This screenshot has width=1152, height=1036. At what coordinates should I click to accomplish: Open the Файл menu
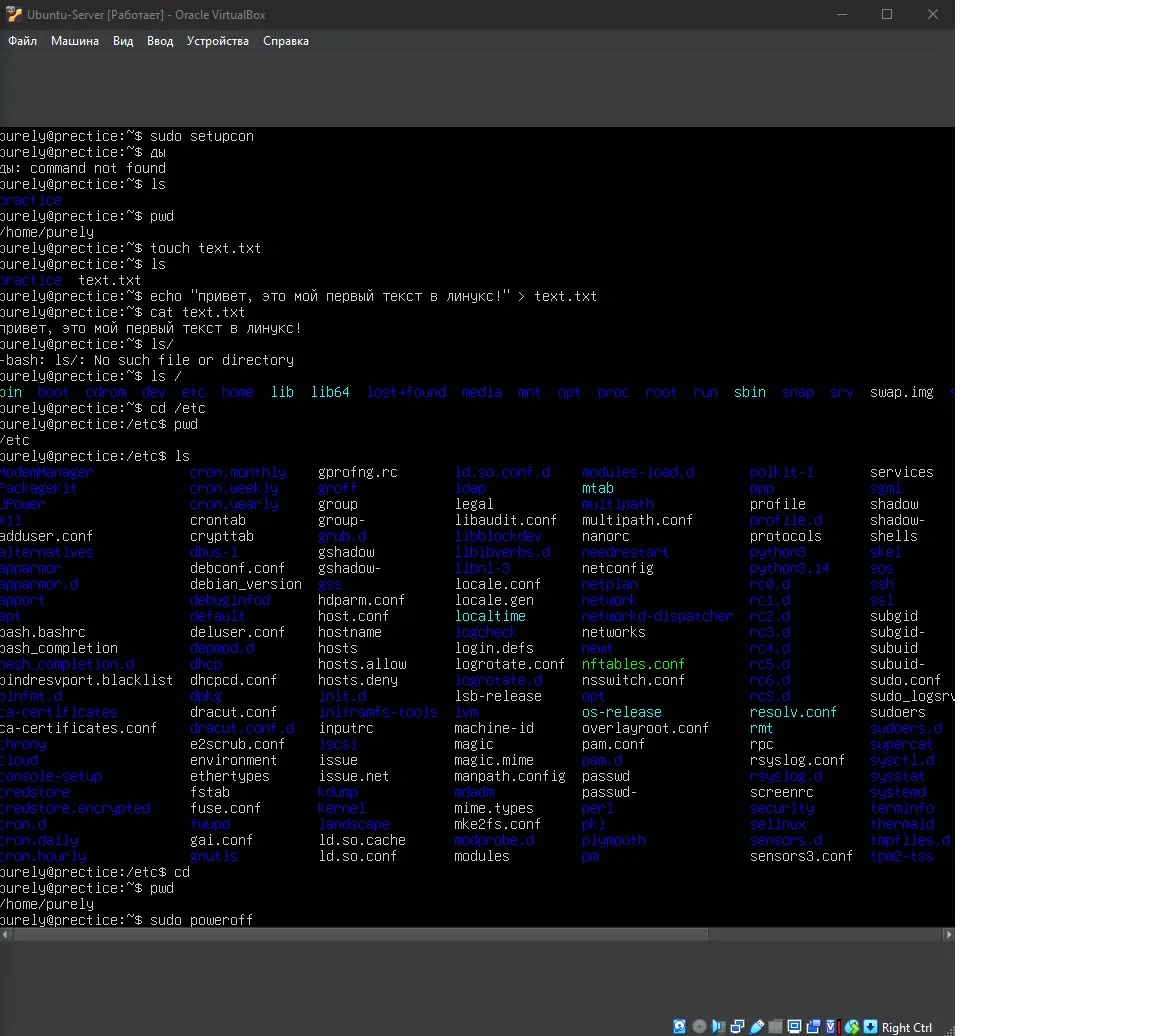(23, 41)
